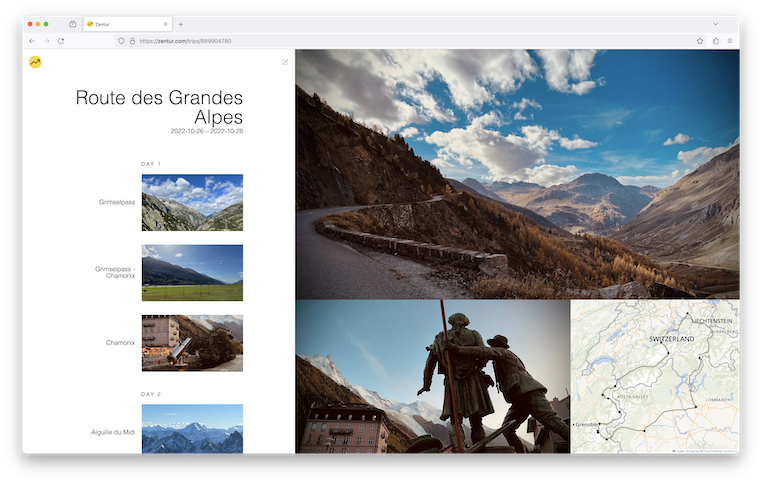762x483 pixels.
Task: Bookmark this page with the star icon
Action: [x=700, y=41]
